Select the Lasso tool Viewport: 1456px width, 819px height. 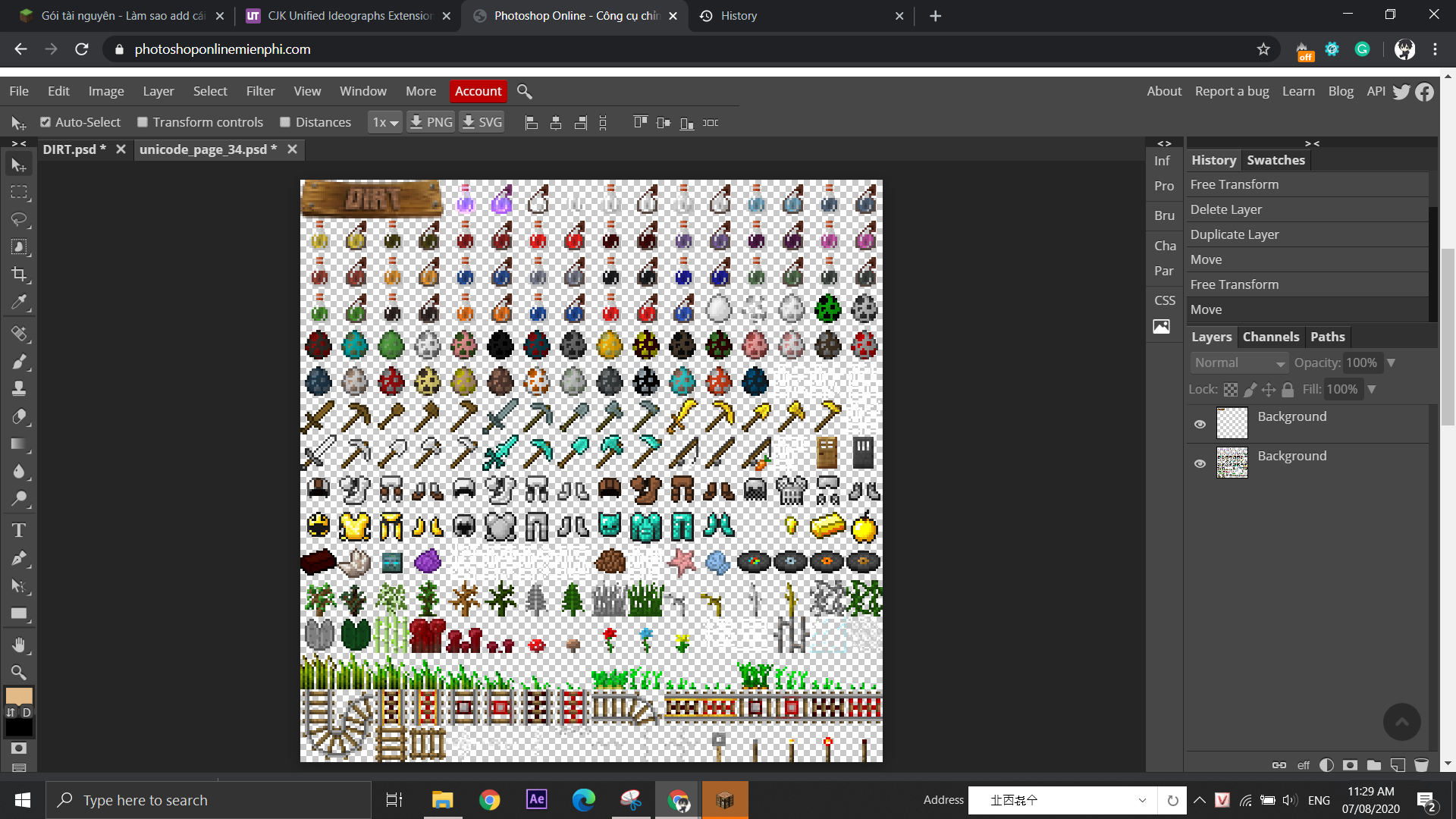pyautogui.click(x=19, y=220)
